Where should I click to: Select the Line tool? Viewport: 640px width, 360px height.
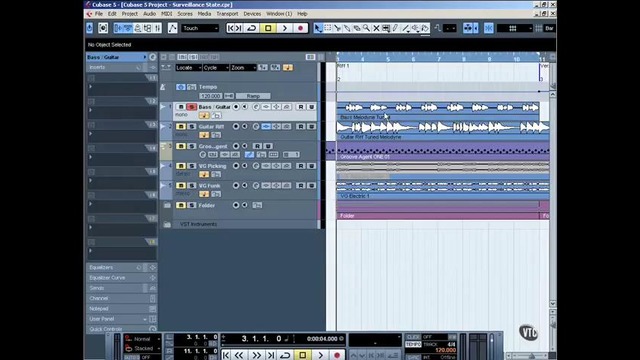point(405,28)
